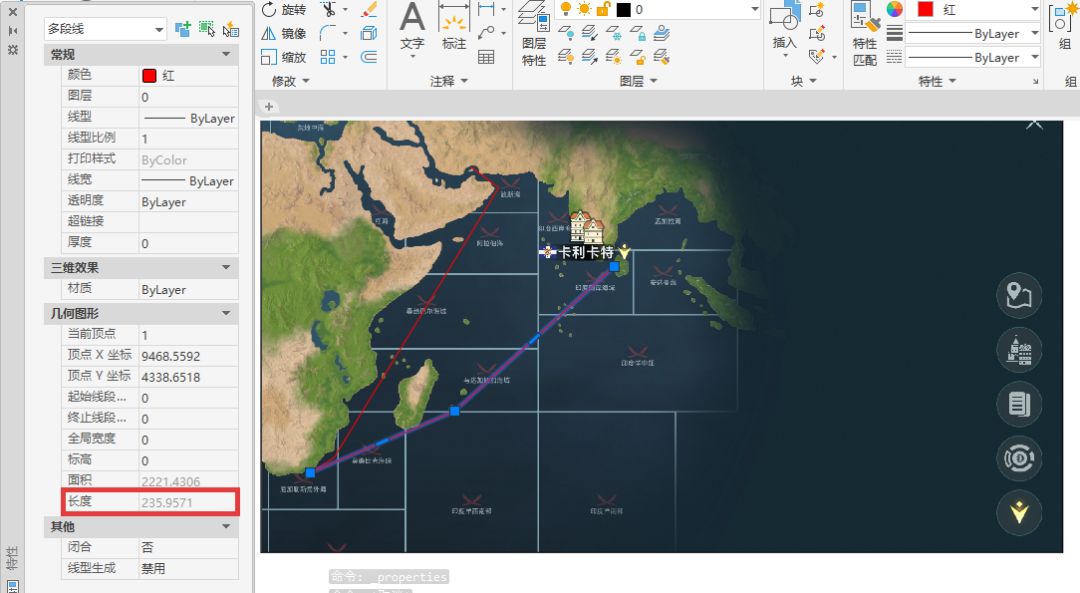1080x593 pixels.
Task: Click the map location pin button
Action: click(1019, 295)
